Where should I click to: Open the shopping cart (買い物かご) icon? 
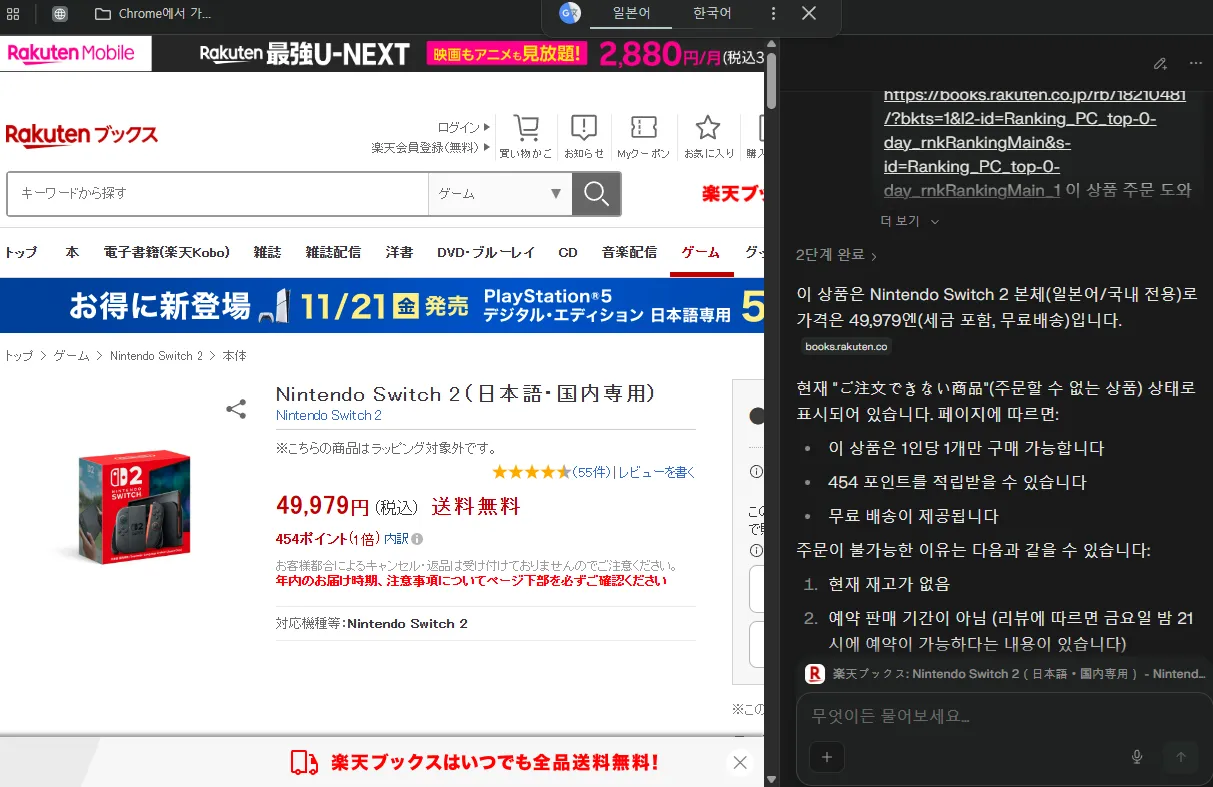526,136
